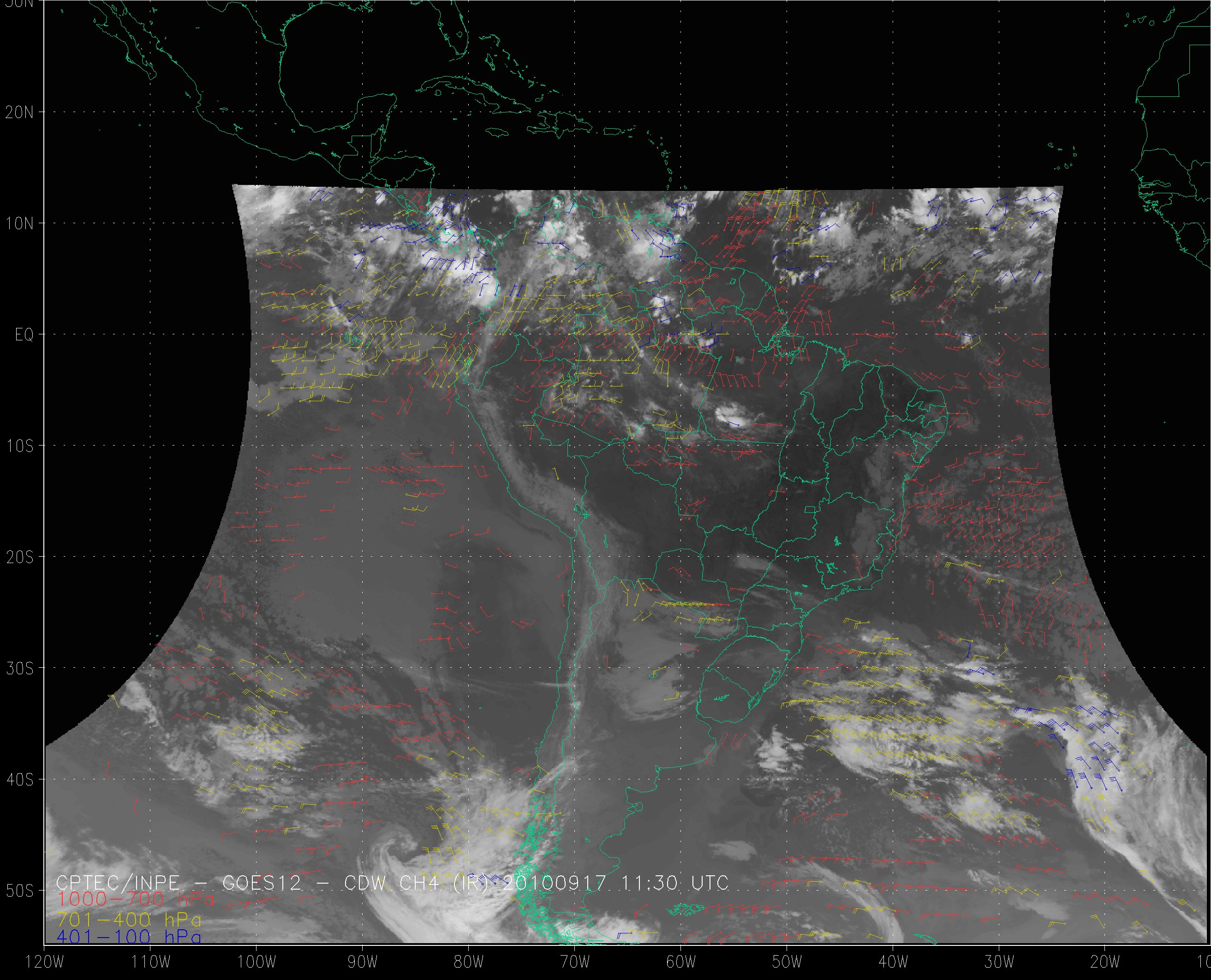Click the 10S latitude axis label
Viewport: 1211px width, 980px height.
pos(19,446)
